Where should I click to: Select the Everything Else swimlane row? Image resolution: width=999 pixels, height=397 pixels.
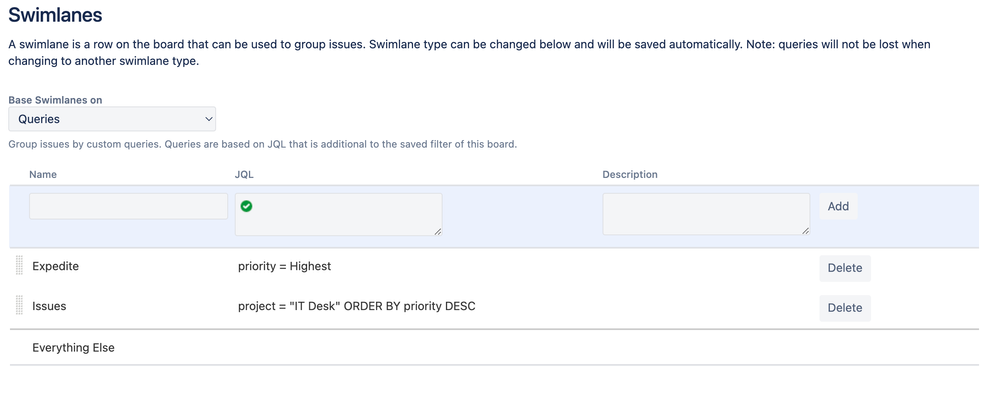tap(494, 348)
